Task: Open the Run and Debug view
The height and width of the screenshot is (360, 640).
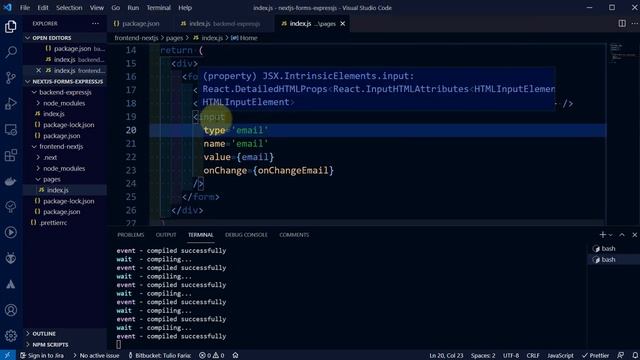Action: [11, 103]
